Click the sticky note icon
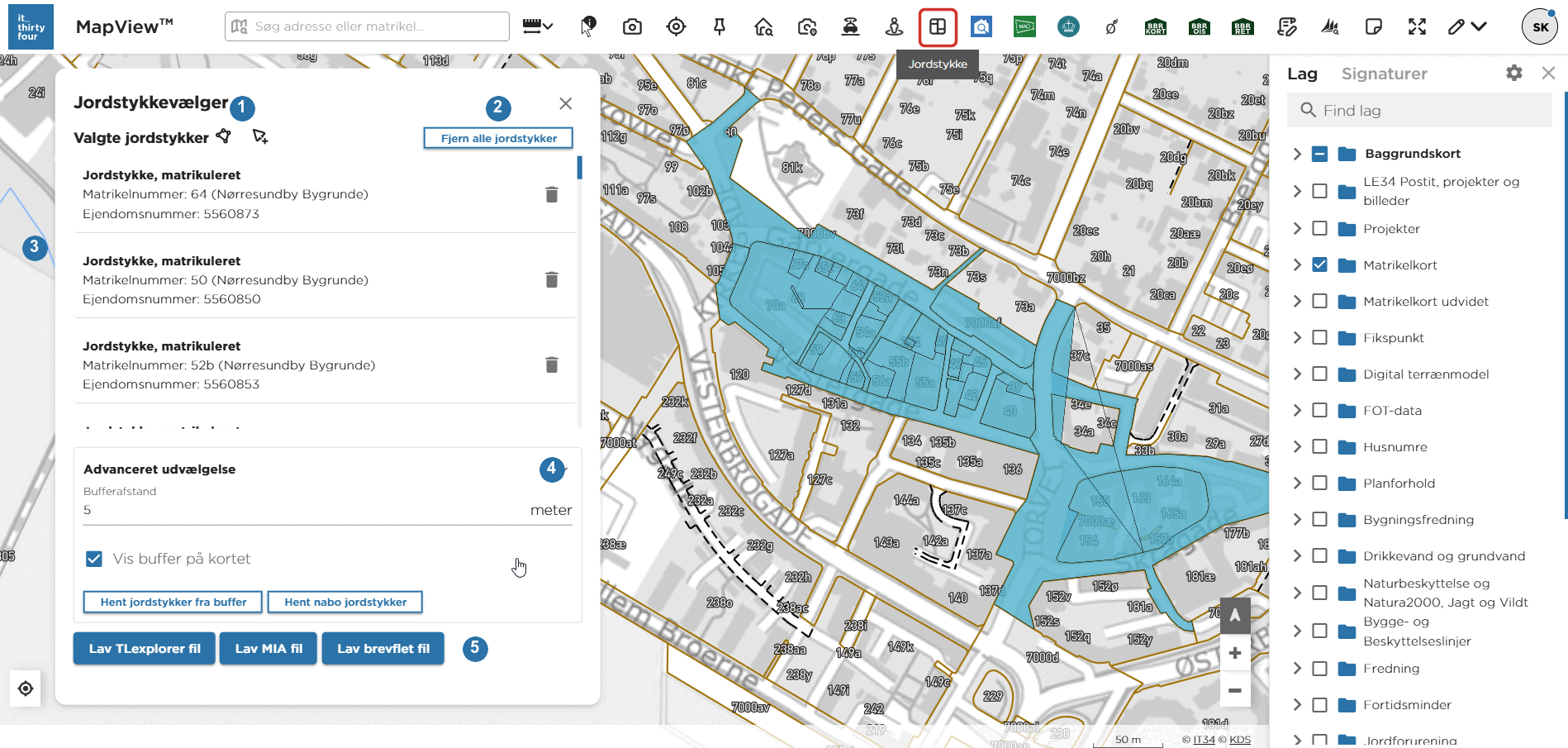The width and height of the screenshot is (1568, 748). [x=1374, y=26]
